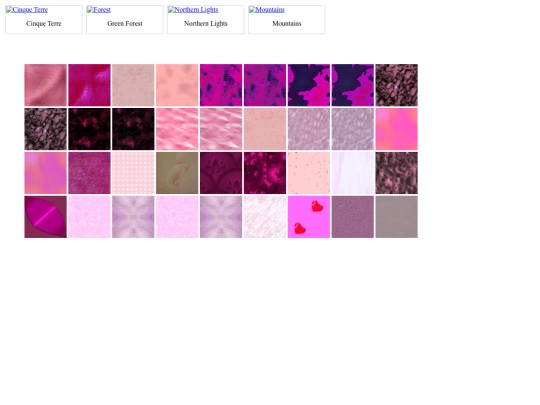Select the pink silk fabric folds tile

pos(45,85)
